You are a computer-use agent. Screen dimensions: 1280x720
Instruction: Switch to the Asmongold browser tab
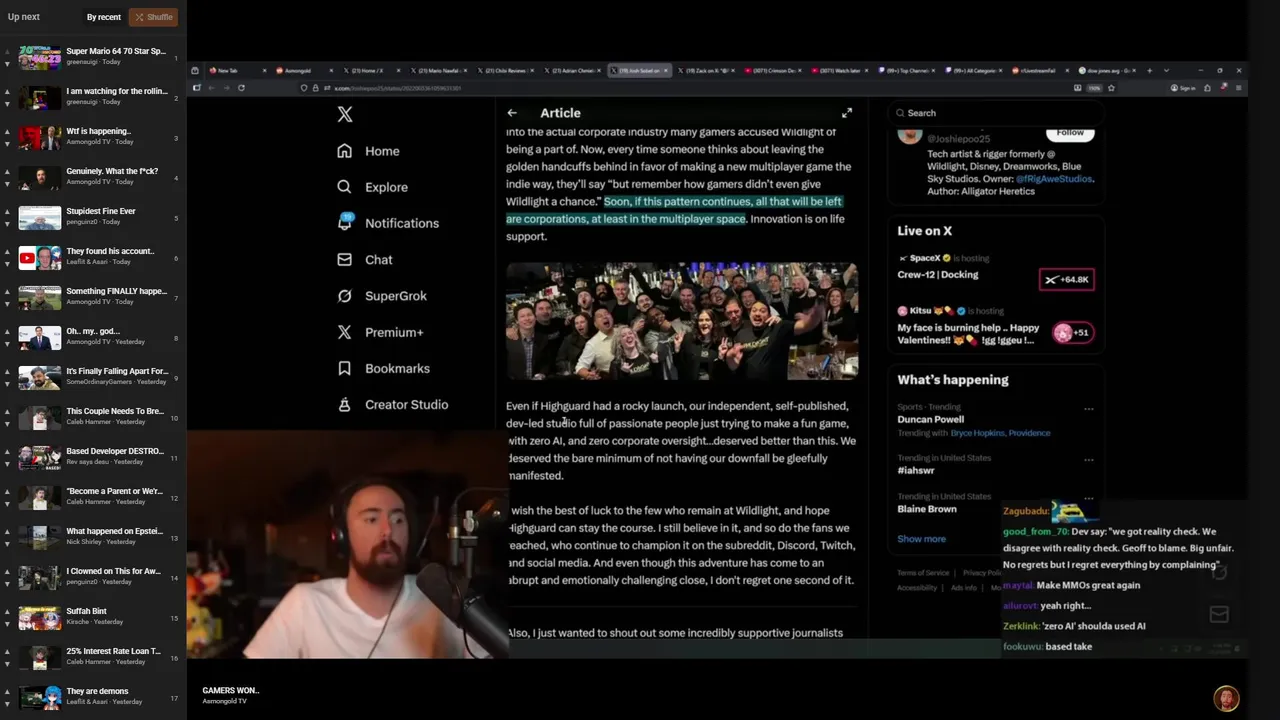pos(305,71)
